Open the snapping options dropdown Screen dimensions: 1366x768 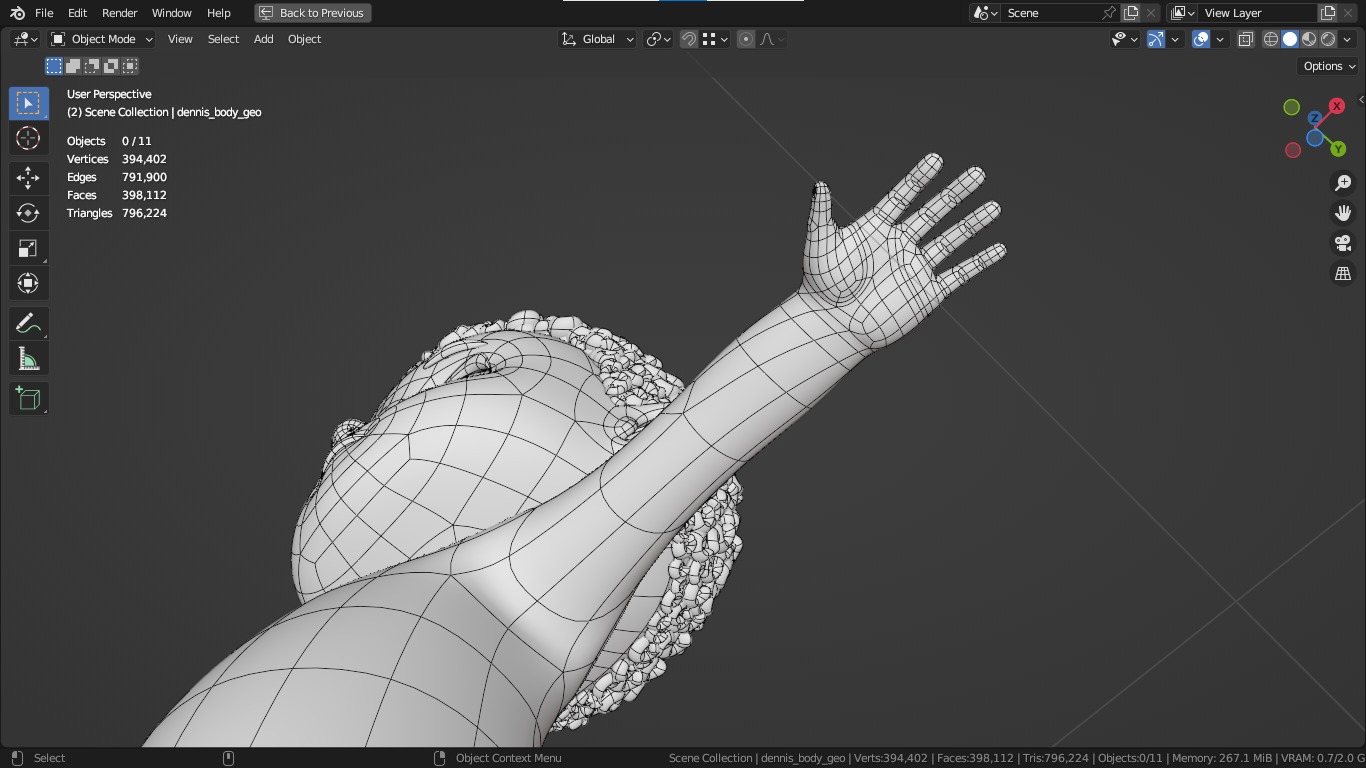714,39
